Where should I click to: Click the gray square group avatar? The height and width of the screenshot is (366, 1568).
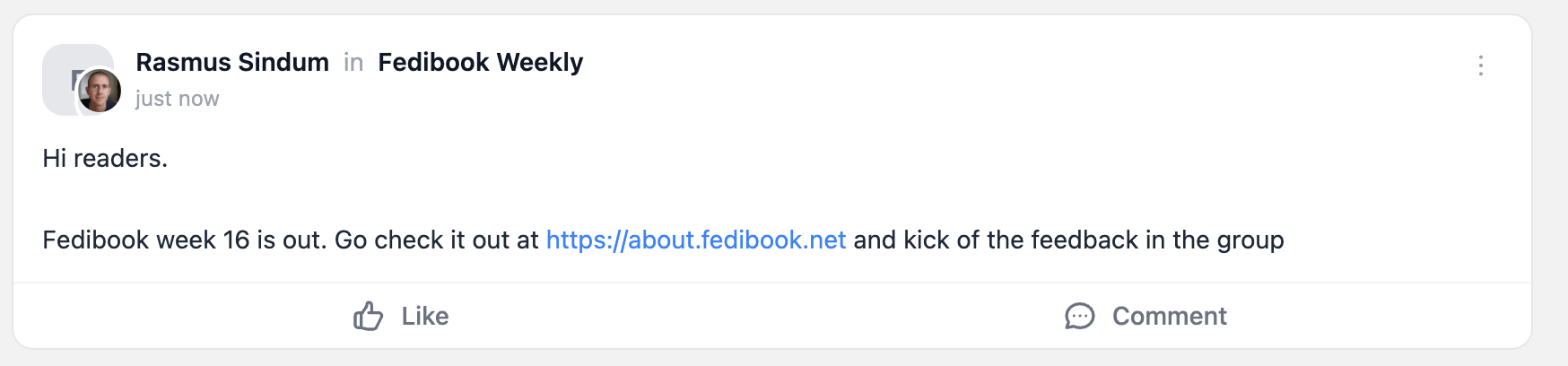point(61,65)
